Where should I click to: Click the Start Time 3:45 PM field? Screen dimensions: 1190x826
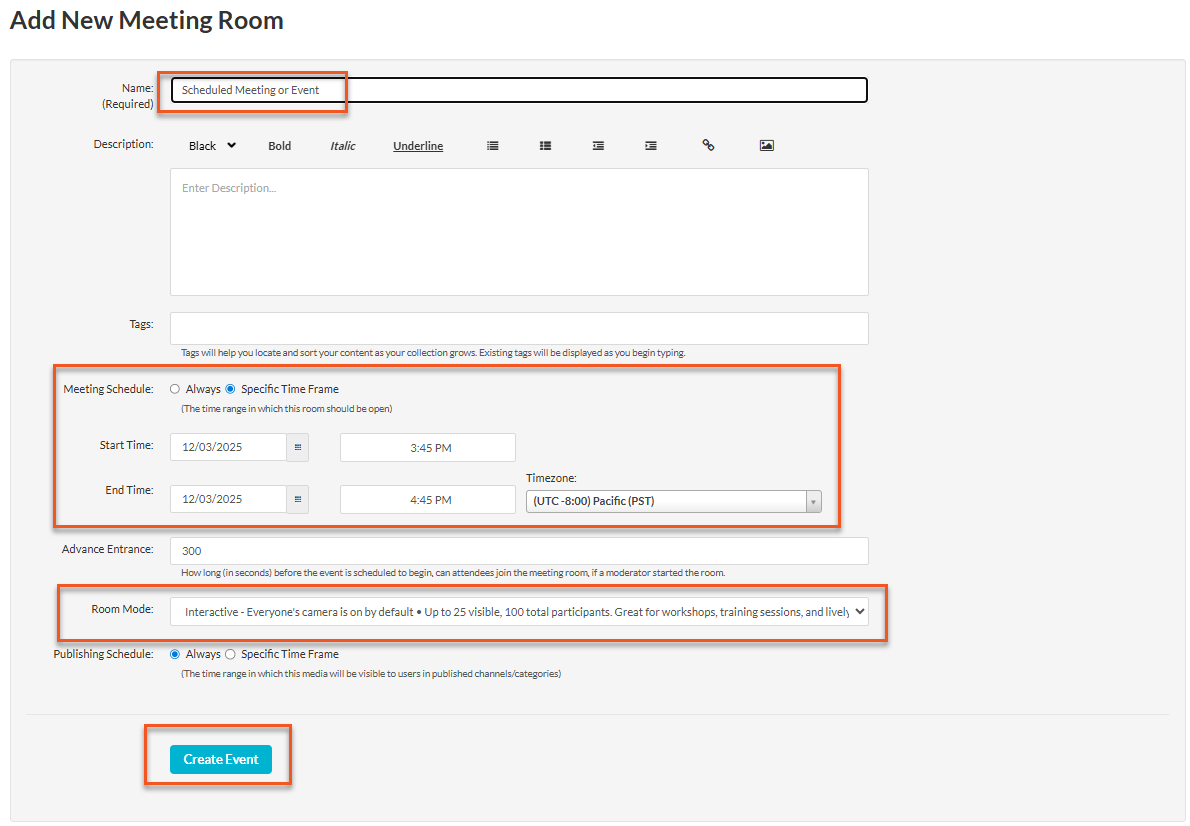(x=428, y=448)
